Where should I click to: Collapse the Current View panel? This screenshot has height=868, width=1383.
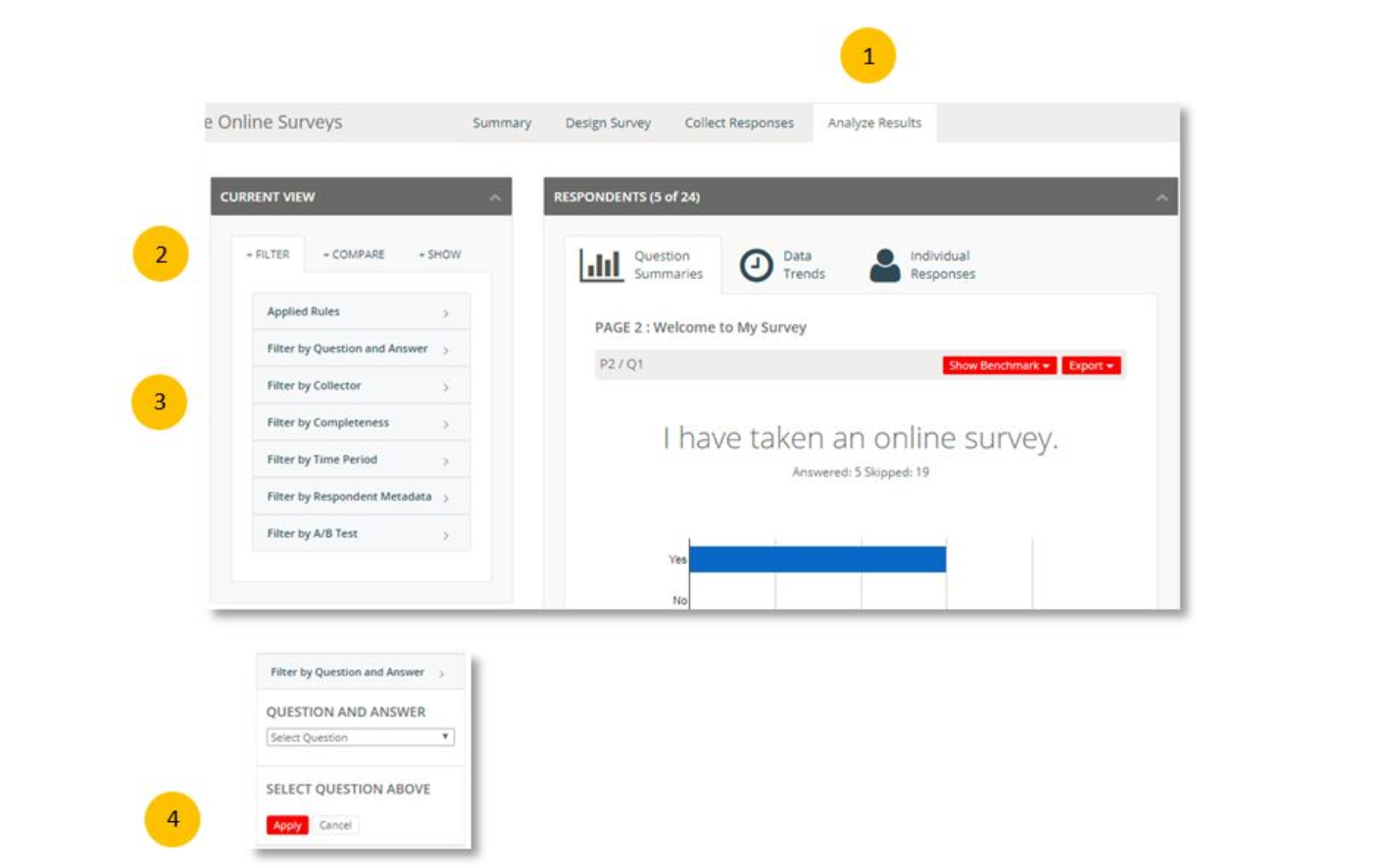(x=495, y=197)
